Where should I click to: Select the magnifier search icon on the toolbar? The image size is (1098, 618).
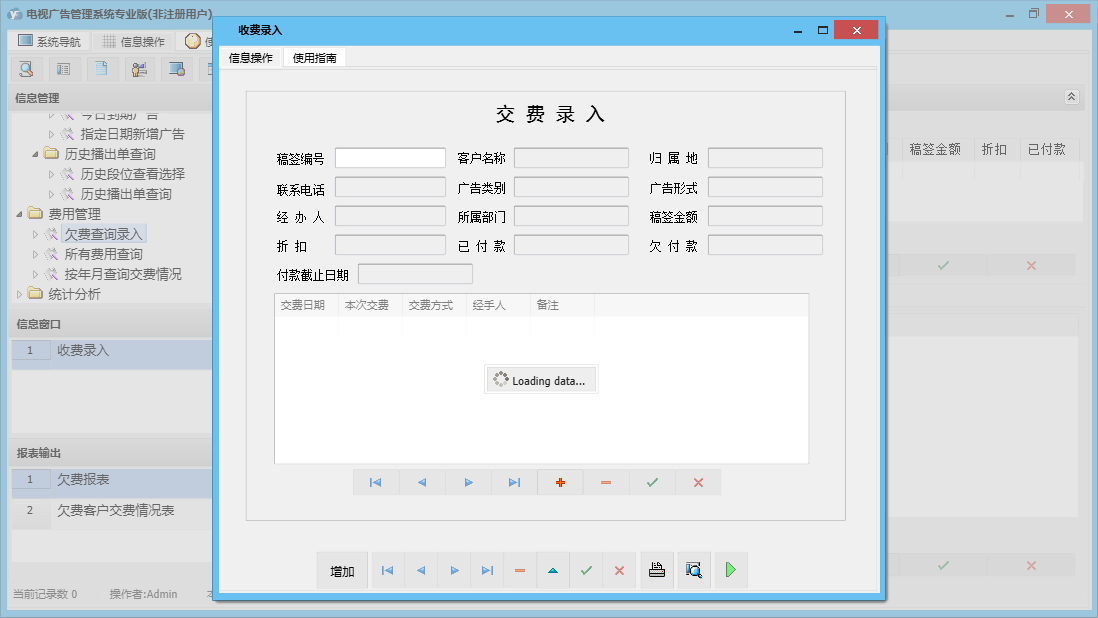pyautogui.click(x=27, y=69)
